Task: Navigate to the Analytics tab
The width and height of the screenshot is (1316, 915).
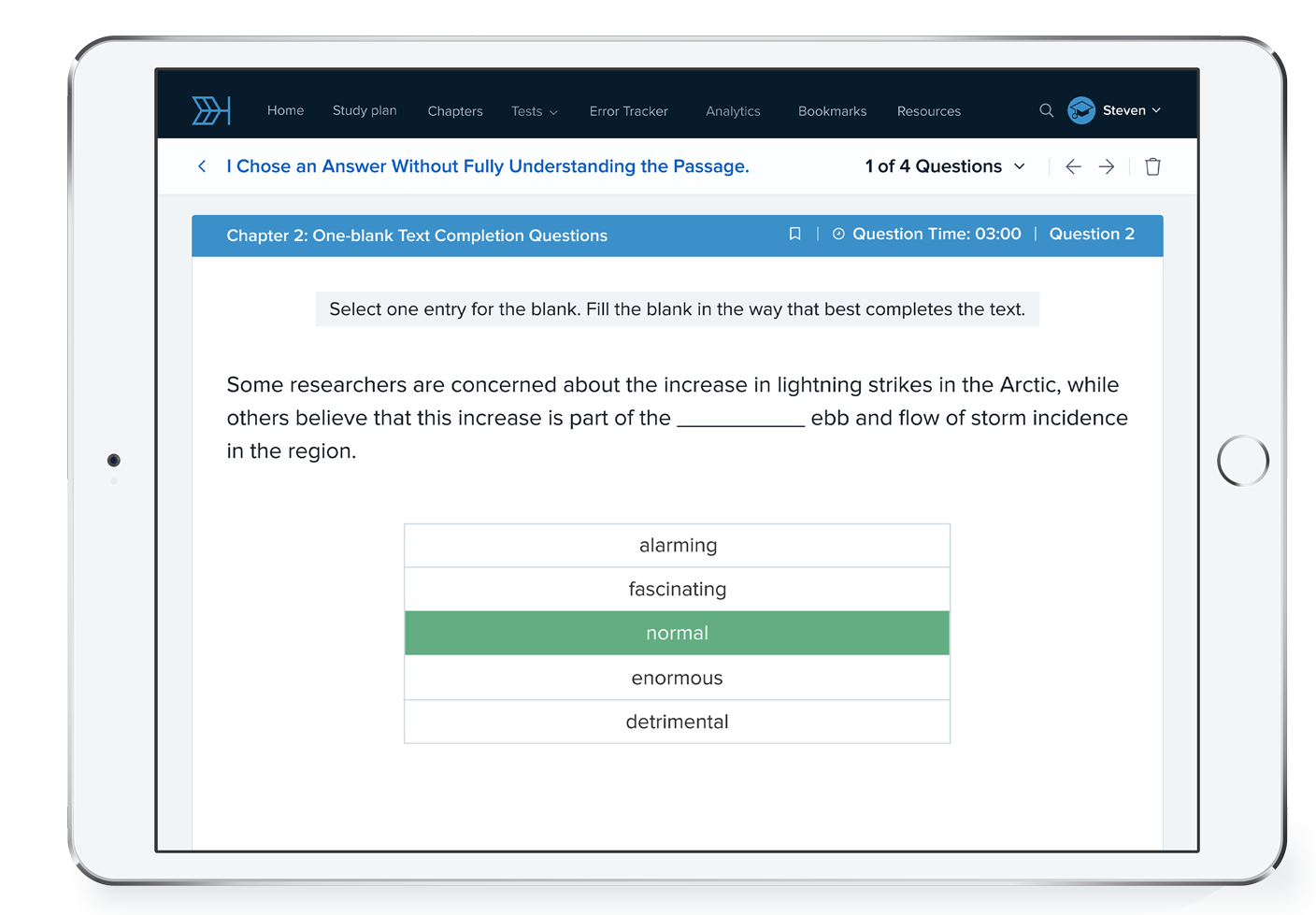Action: click(733, 111)
